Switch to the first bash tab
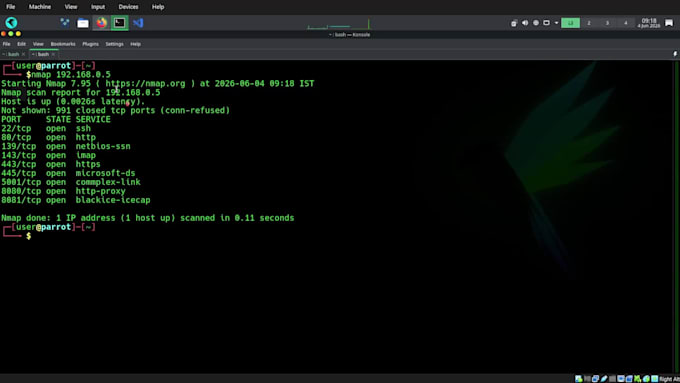Image resolution: width=680 pixels, height=383 pixels. coord(12,54)
